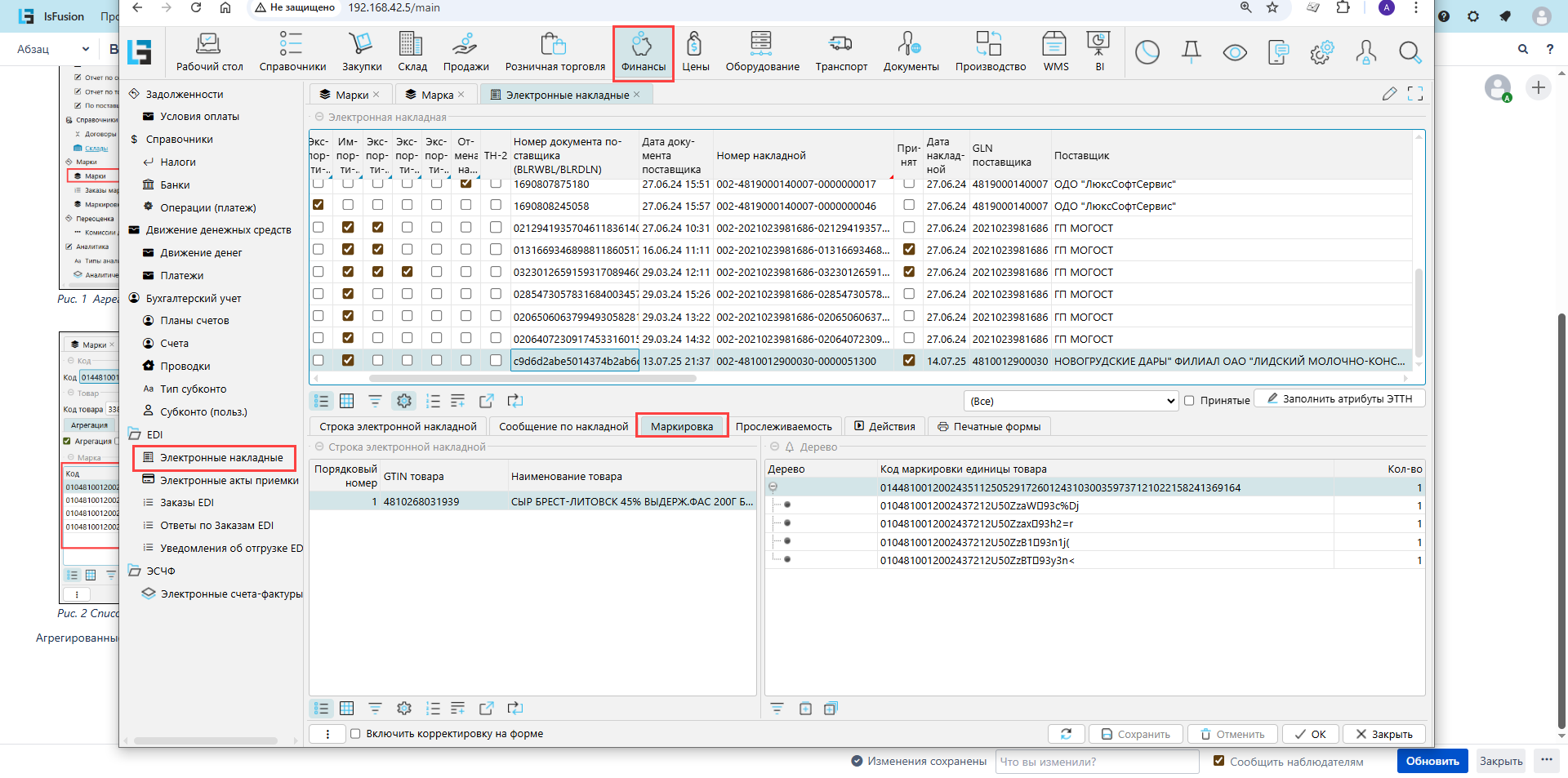Collapse the Электронная накладная section
This screenshot has width=1568, height=778.
319,117
